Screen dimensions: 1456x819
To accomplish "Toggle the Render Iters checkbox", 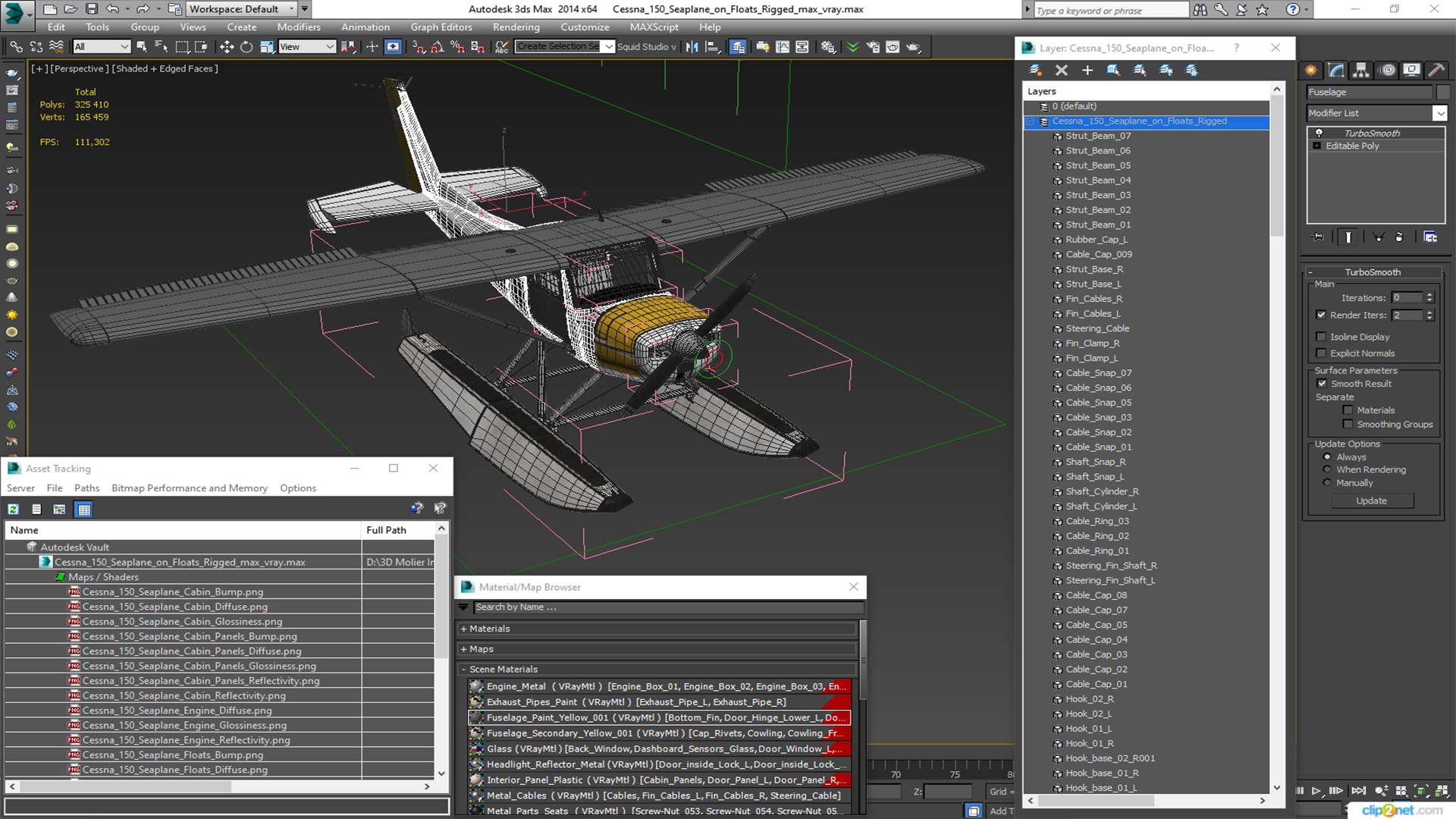I will tap(1321, 315).
